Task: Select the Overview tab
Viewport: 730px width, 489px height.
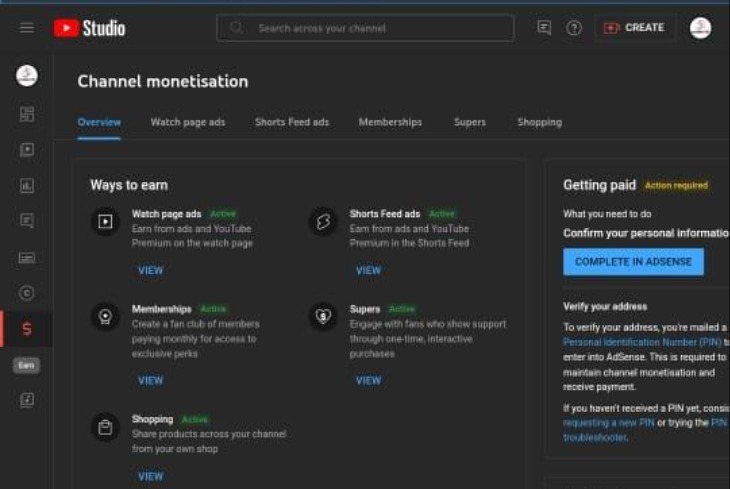Action: [99, 122]
